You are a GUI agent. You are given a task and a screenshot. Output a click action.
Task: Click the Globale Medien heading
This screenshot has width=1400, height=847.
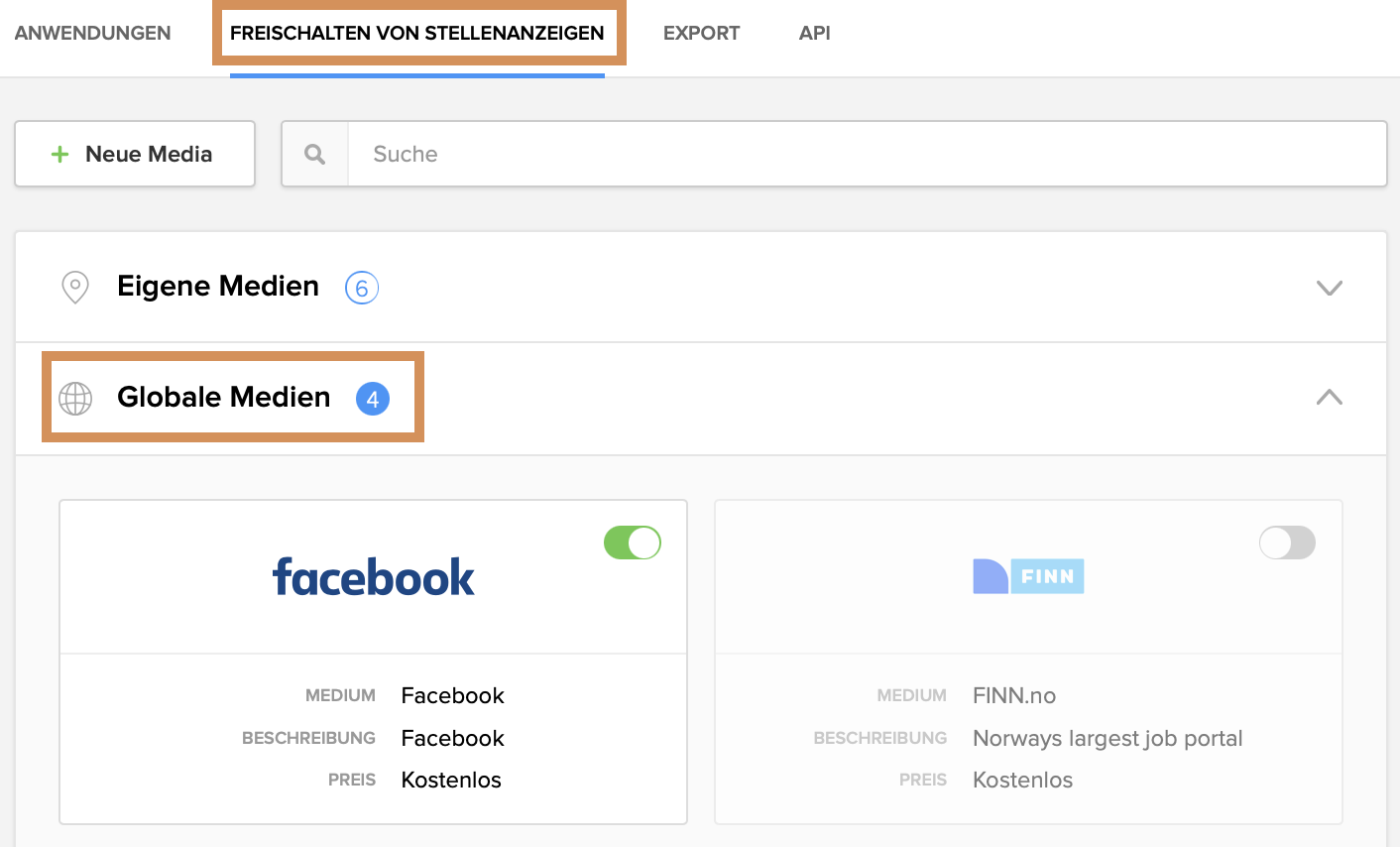(x=223, y=397)
